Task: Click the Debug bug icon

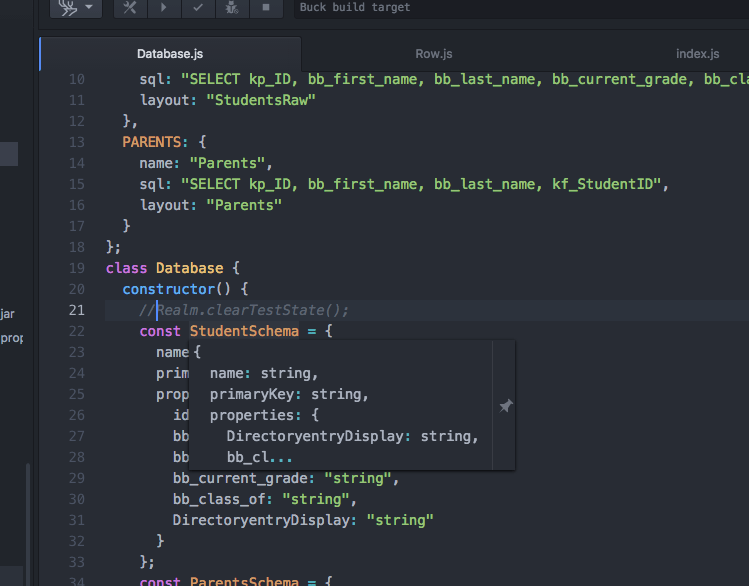Action: 231,8
